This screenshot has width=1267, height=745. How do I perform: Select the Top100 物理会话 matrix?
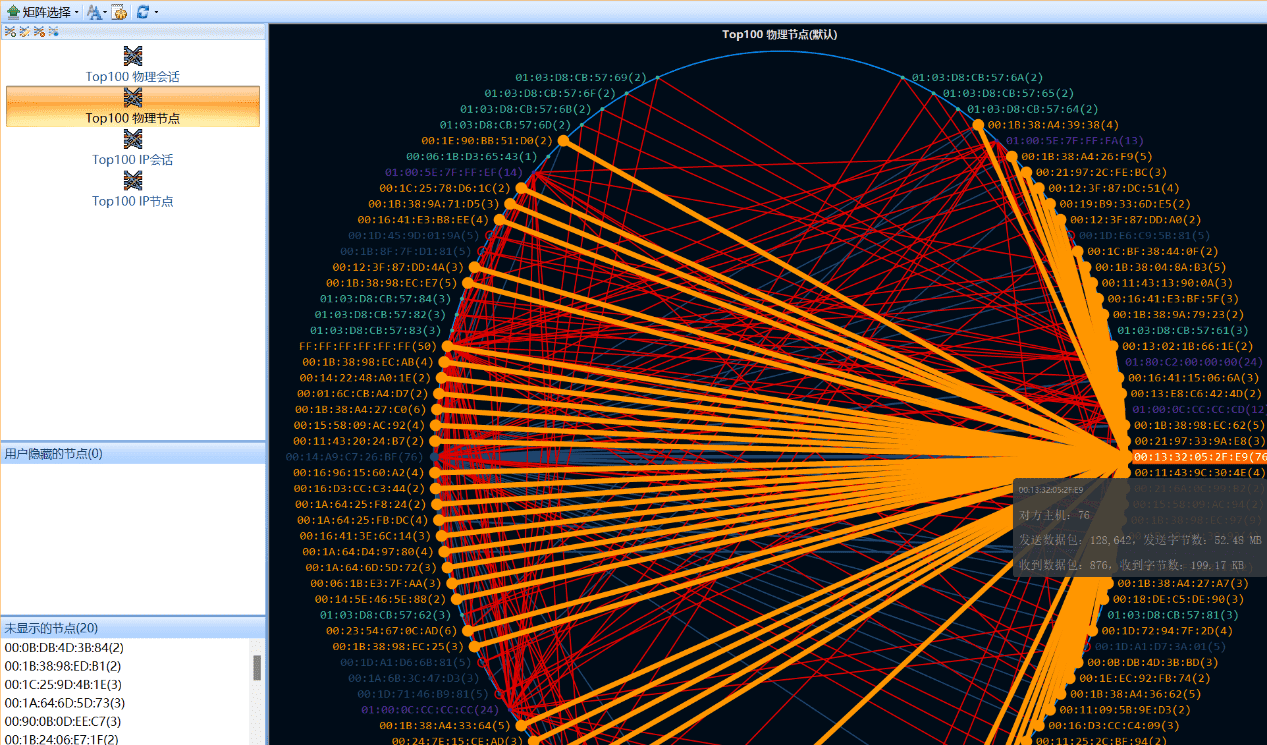point(133,76)
